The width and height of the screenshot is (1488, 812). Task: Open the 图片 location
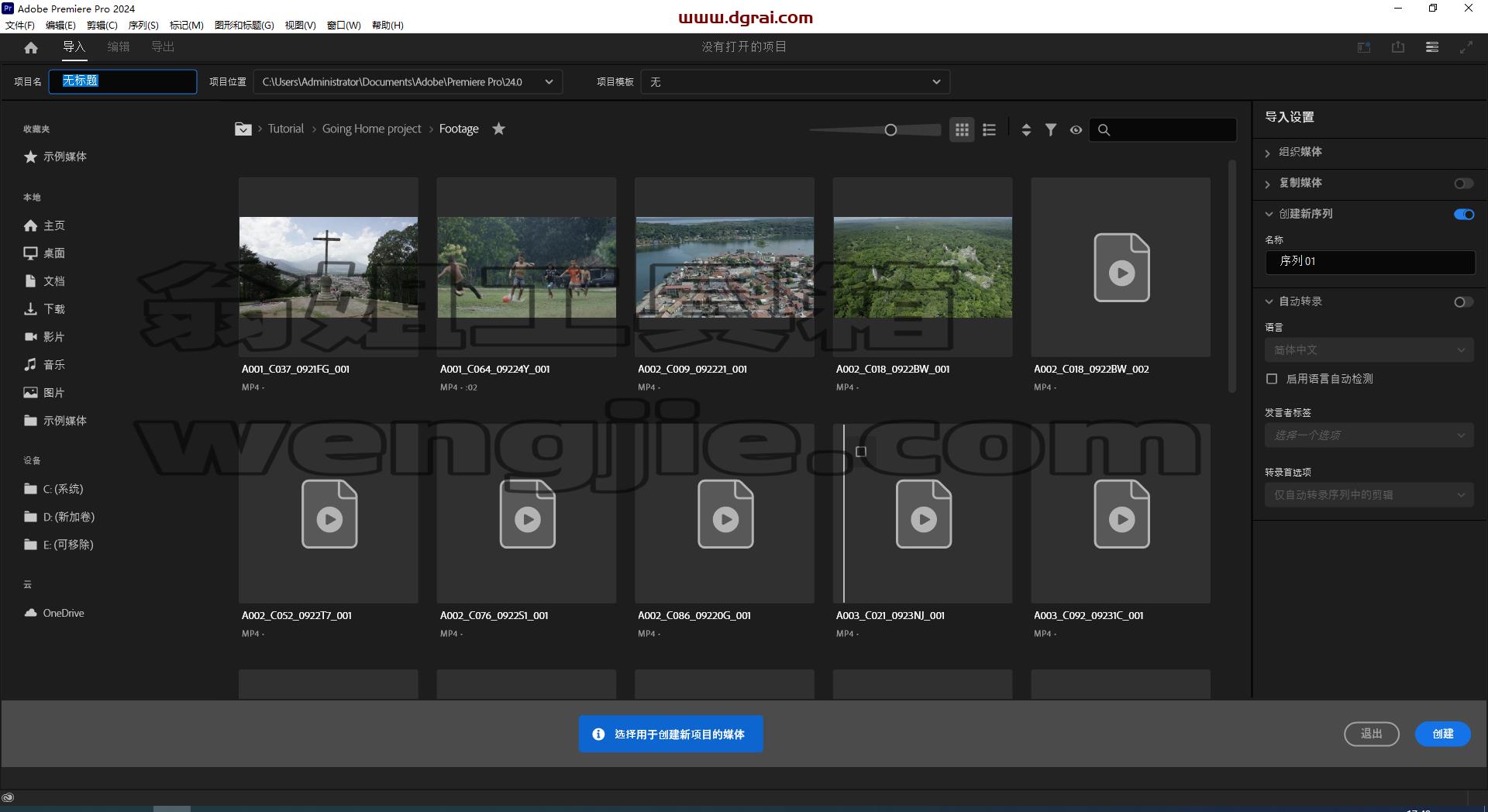click(x=44, y=393)
